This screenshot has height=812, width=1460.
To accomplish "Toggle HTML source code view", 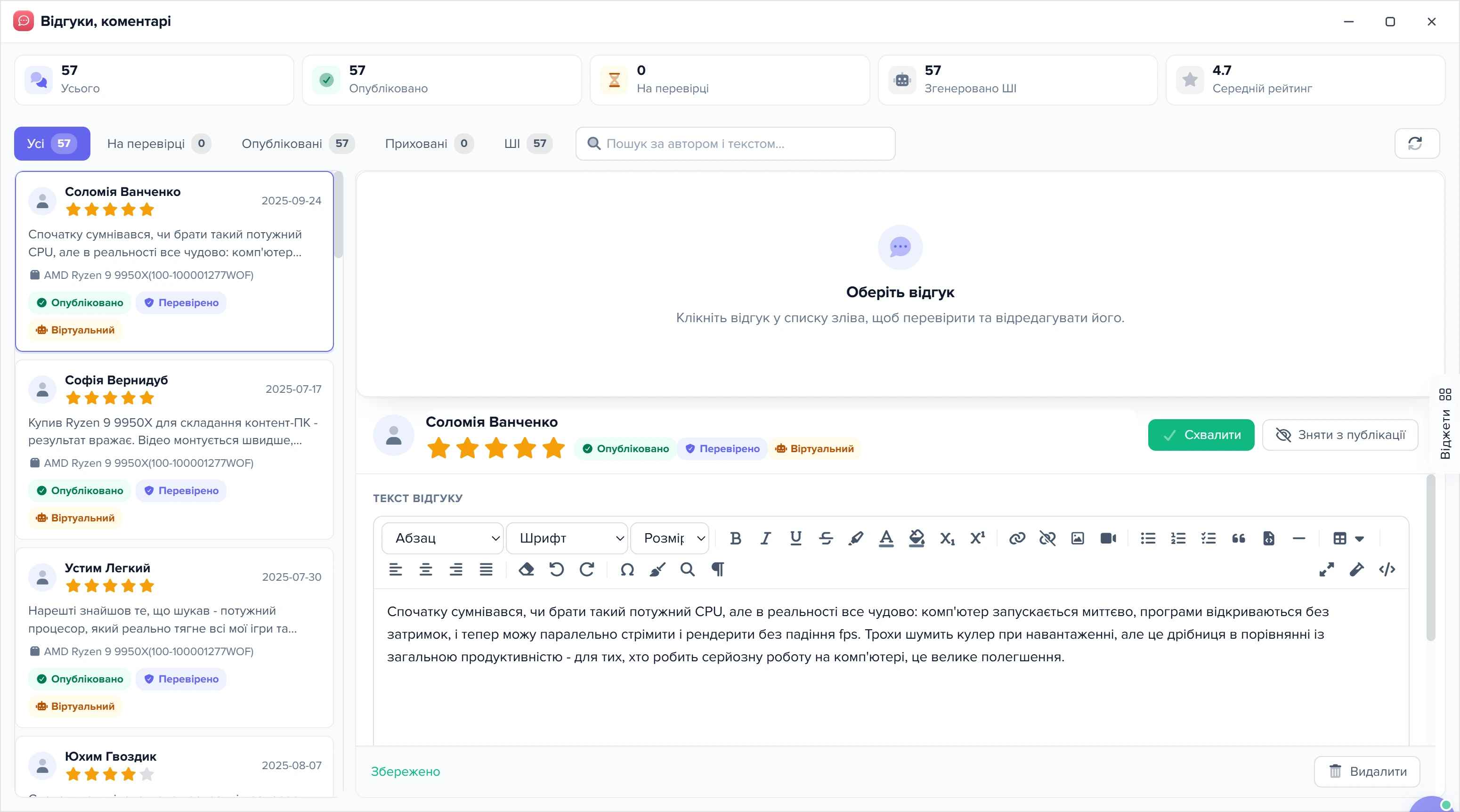I will pyautogui.click(x=1387, y=569).
